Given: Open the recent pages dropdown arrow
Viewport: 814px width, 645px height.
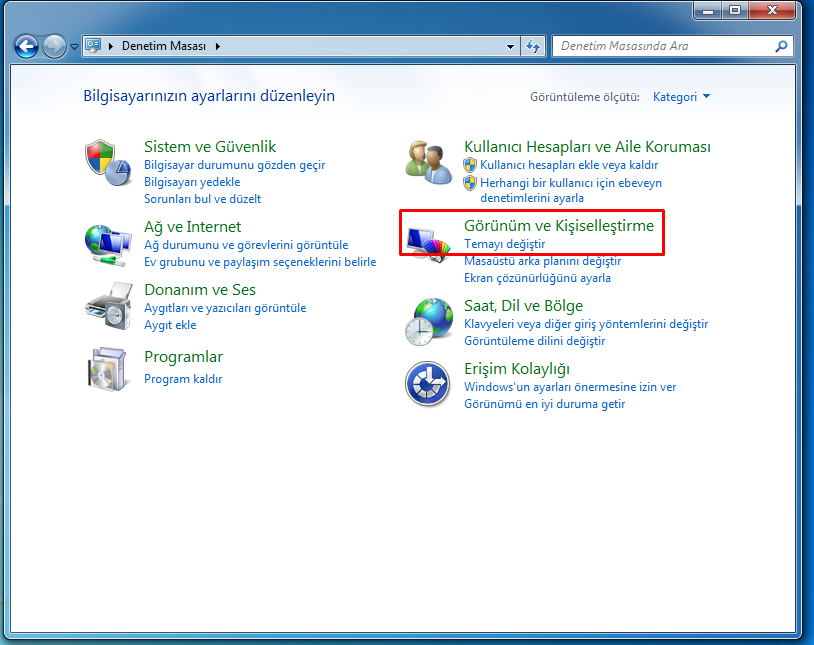Looking at the screenshot, I should point(74,47).
